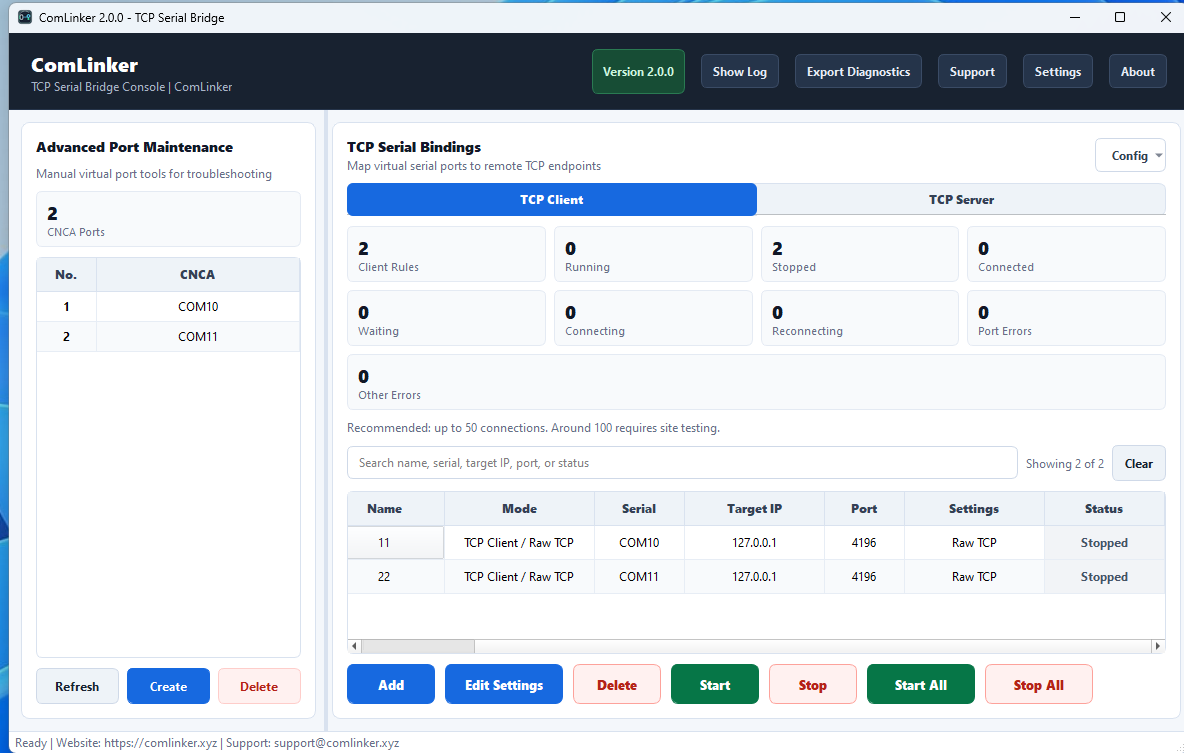This screenshot has height=753, width=1184.
Task: Click the Connected stat card
Action: click(x=1066, y=255)
